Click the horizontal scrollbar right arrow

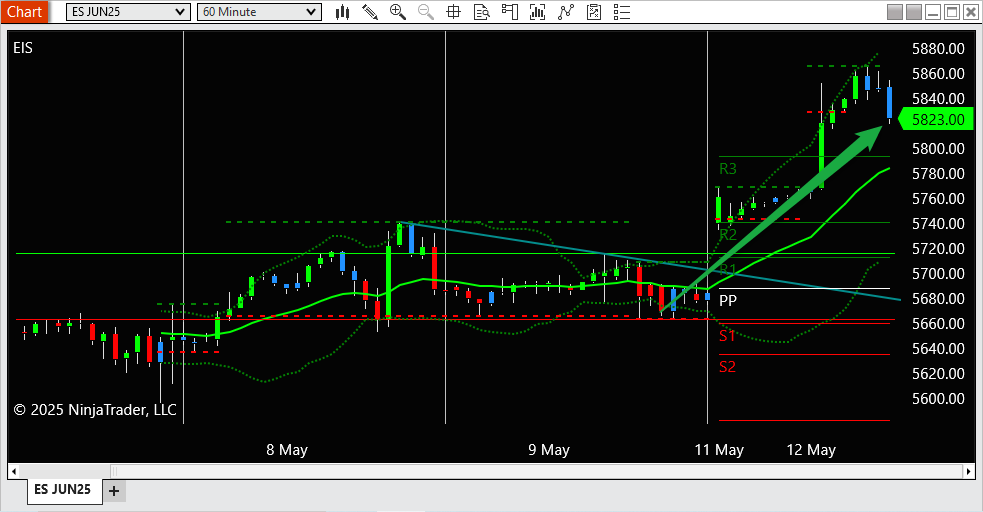[x=969, y=471]
